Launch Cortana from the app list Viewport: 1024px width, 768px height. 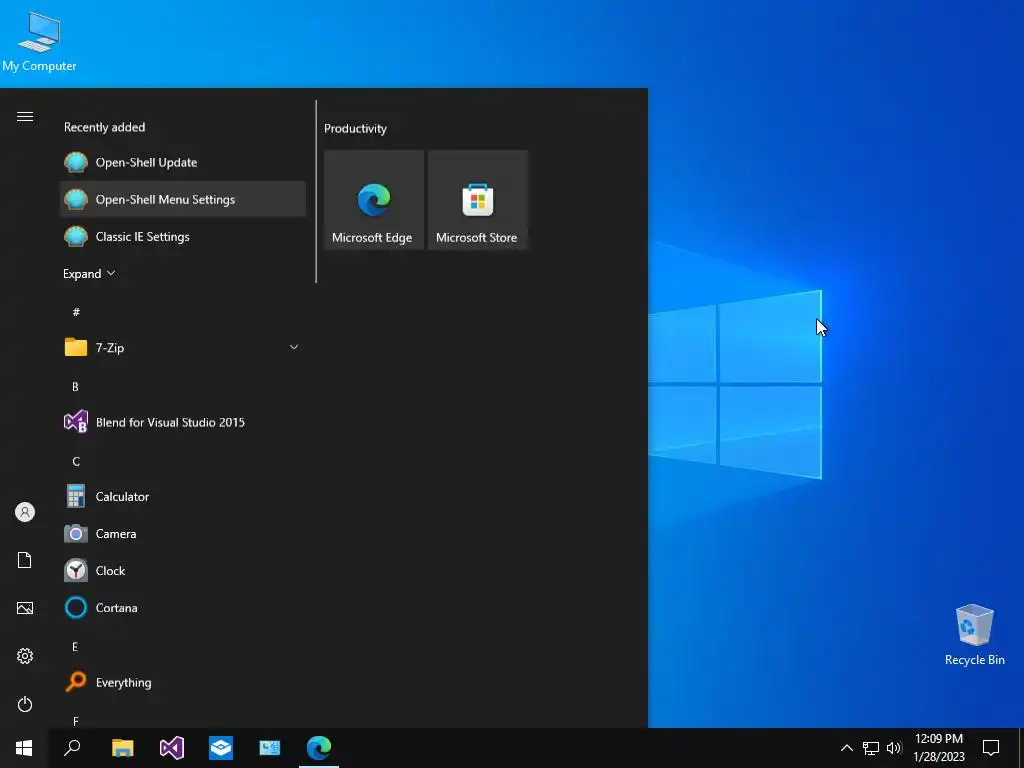click(183, 608)
